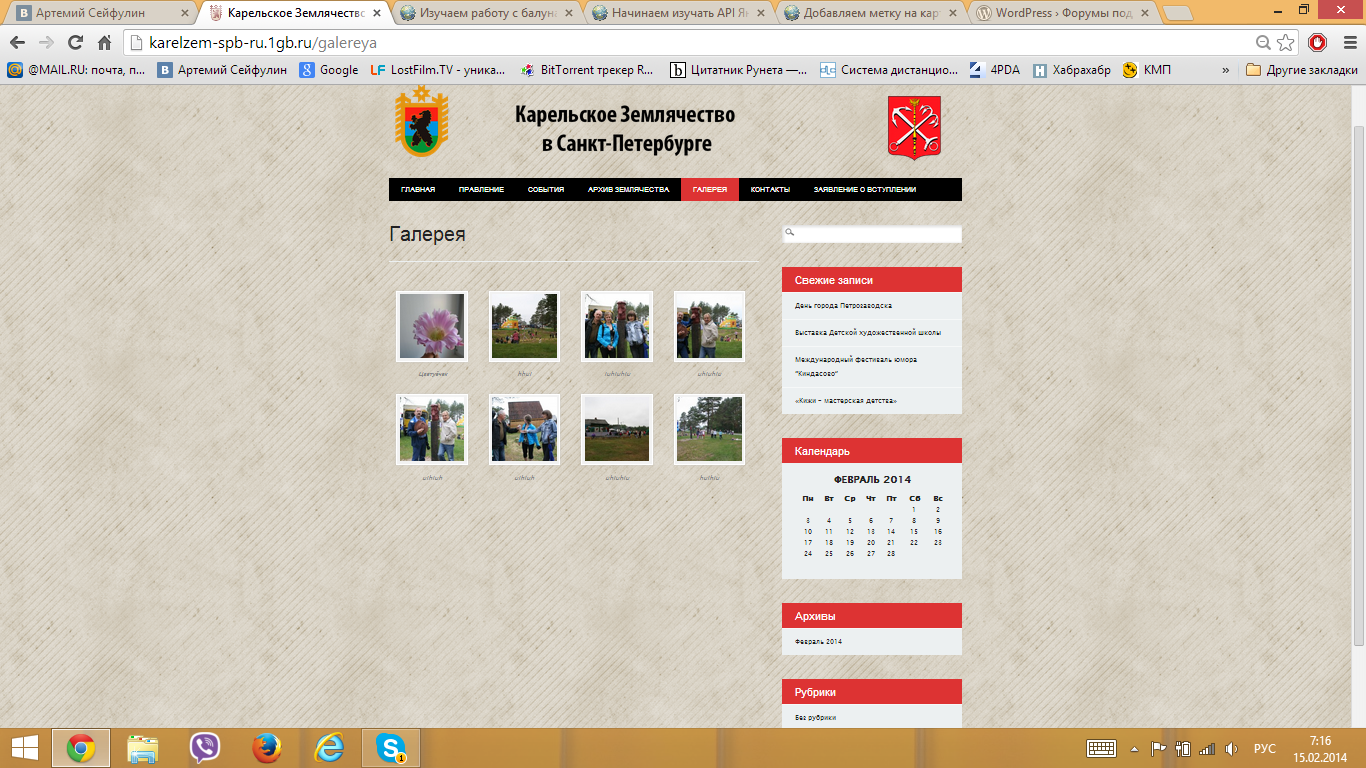Image resolution: width=1366 pixels, height=768 pixels.
Task: Open Firefox from the taskbar
Action: [x=267, y=747]
